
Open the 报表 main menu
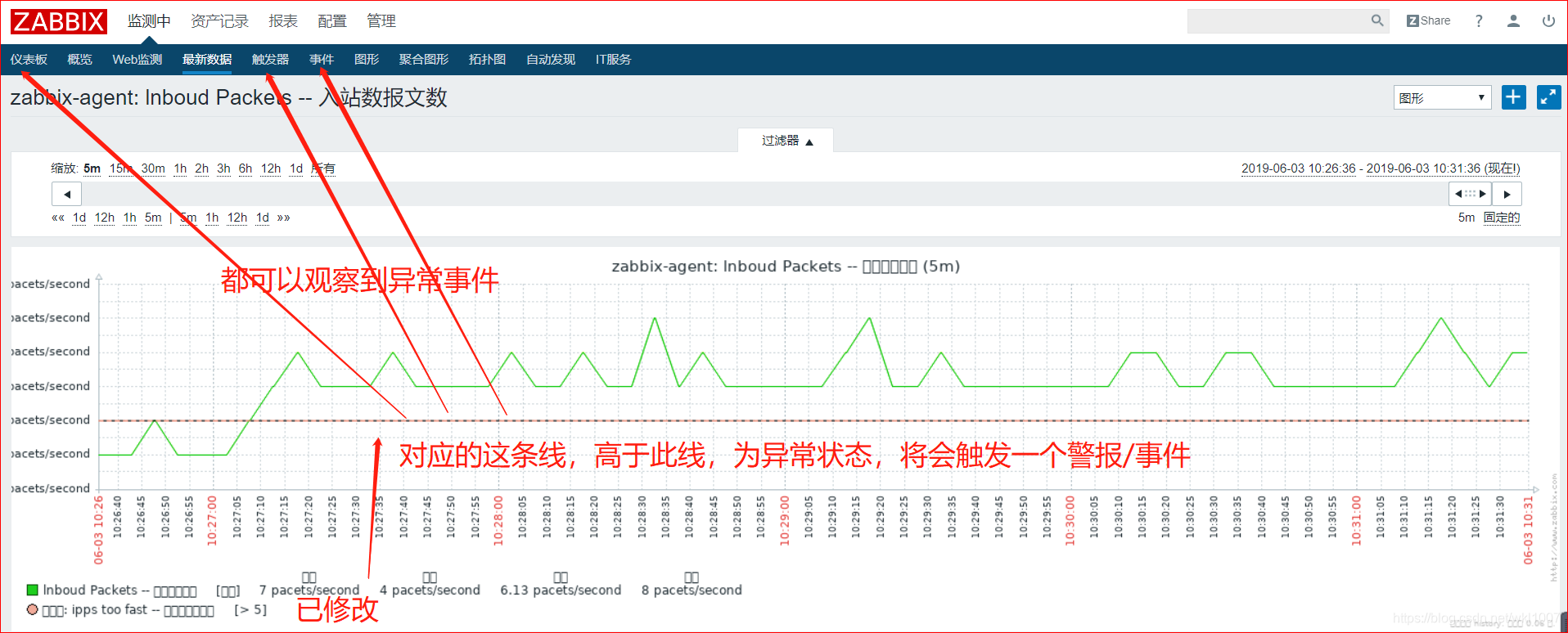tap(283, 21)
